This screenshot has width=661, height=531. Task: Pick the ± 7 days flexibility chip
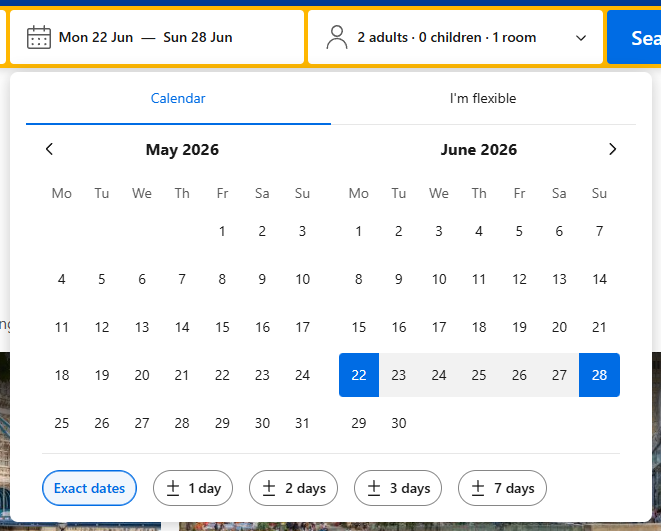point(502,488)
